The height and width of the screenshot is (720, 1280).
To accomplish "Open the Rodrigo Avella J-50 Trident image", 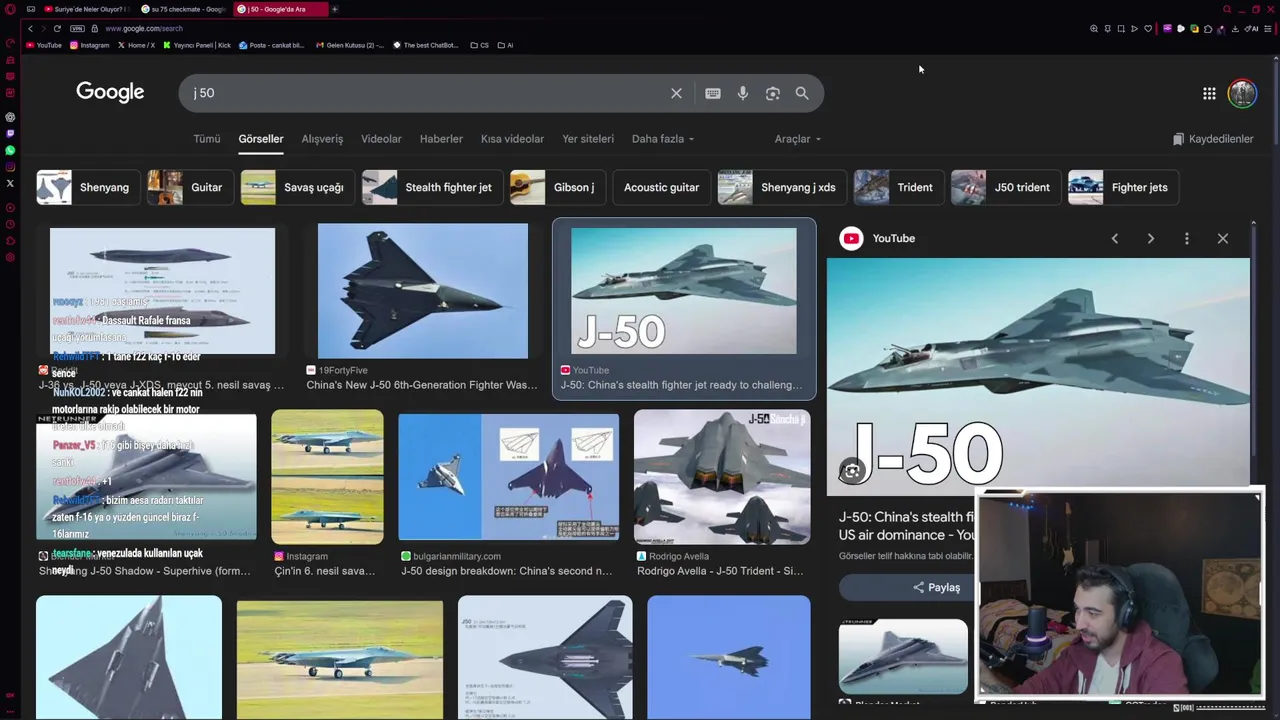I will [722, 477].
